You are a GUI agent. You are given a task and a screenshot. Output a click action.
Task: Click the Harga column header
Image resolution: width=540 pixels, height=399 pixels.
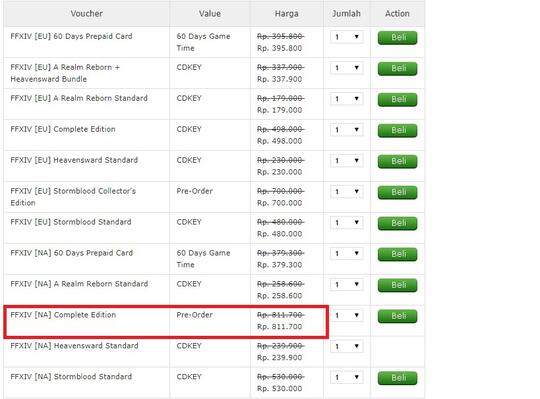287,14
